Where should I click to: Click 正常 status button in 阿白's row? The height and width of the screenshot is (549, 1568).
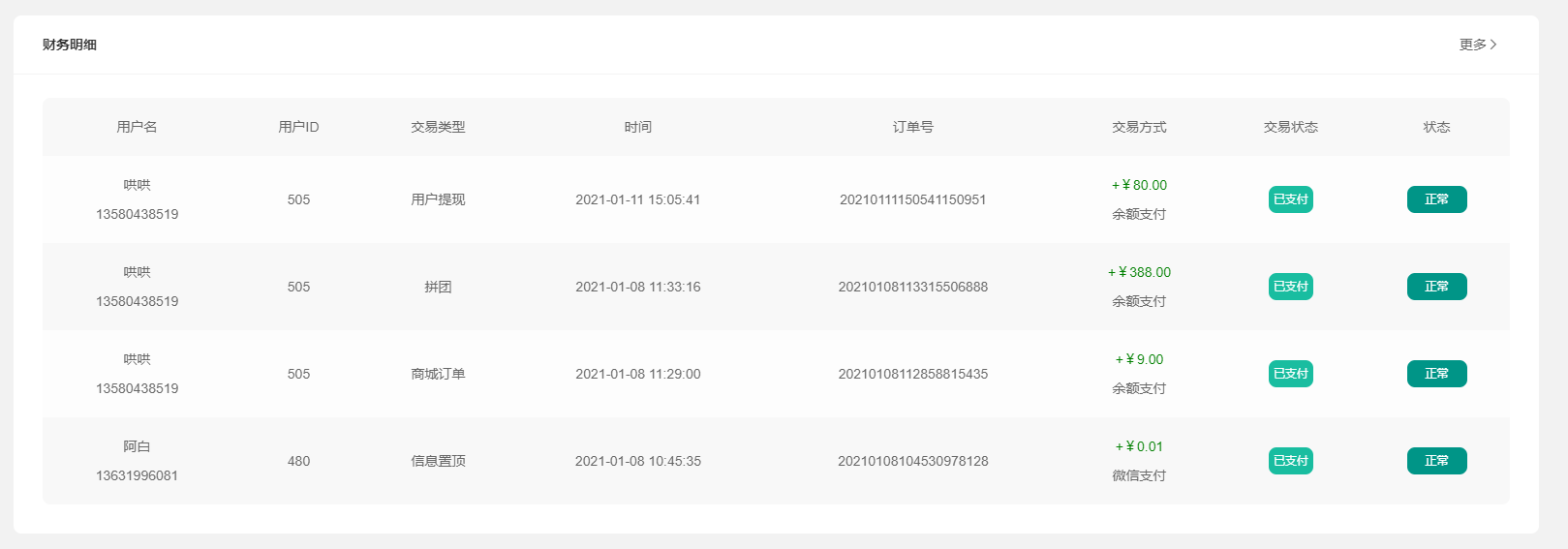[x=1436, y=461]
